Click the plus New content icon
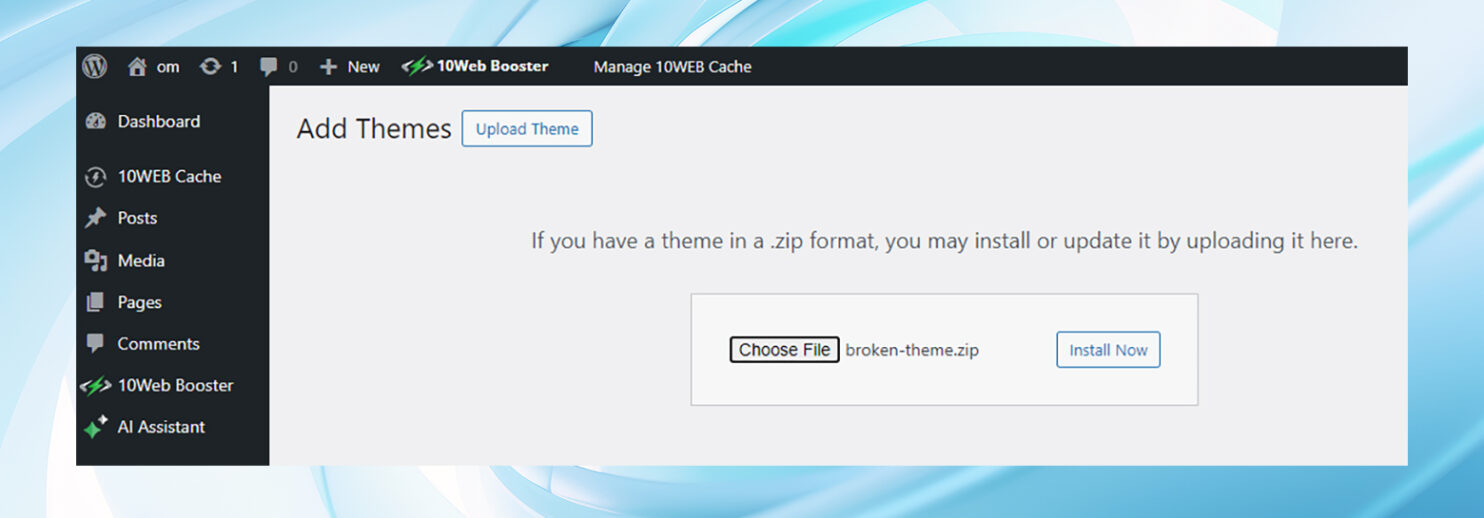1484x518 pixels. (x=328, y=67)
